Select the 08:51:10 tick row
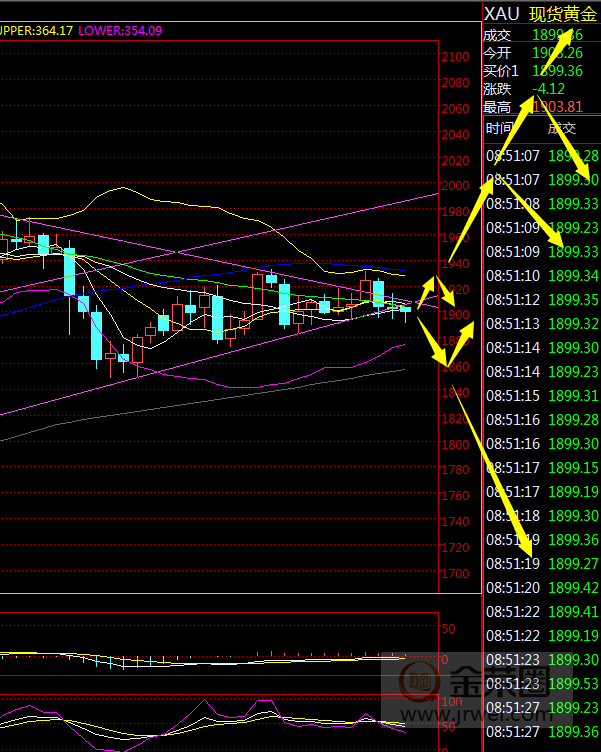The height and width of the screenshot is (752, 601). pos(541,275)
